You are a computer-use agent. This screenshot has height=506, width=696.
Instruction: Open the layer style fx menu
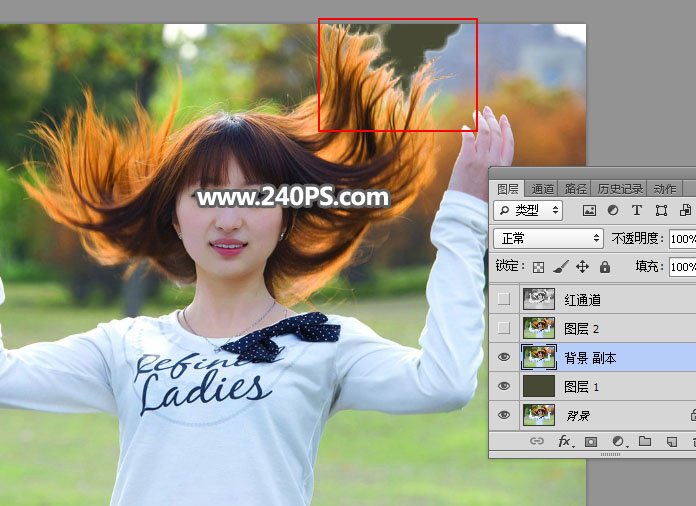564,441
